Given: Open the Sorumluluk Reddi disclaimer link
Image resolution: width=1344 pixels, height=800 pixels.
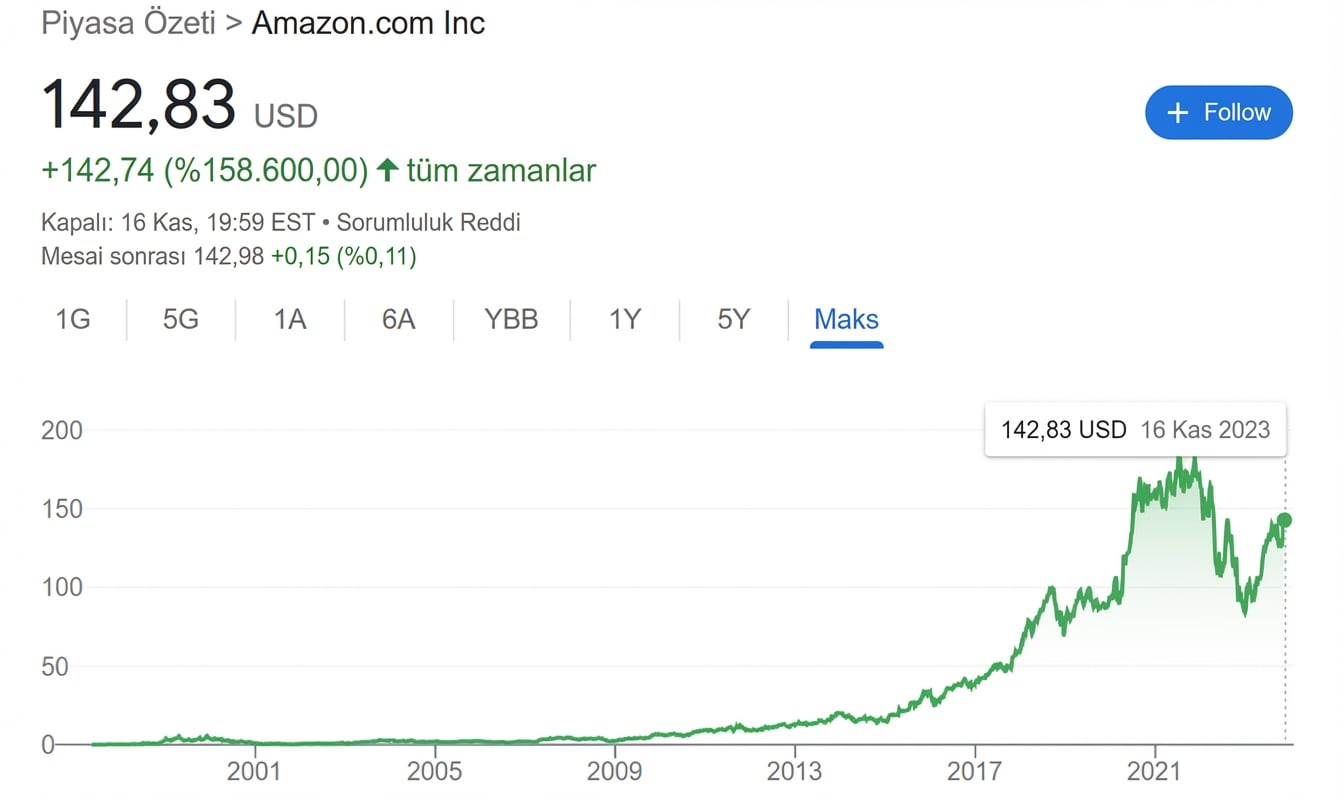Looking at the screenshot, I should click(428, 222).
